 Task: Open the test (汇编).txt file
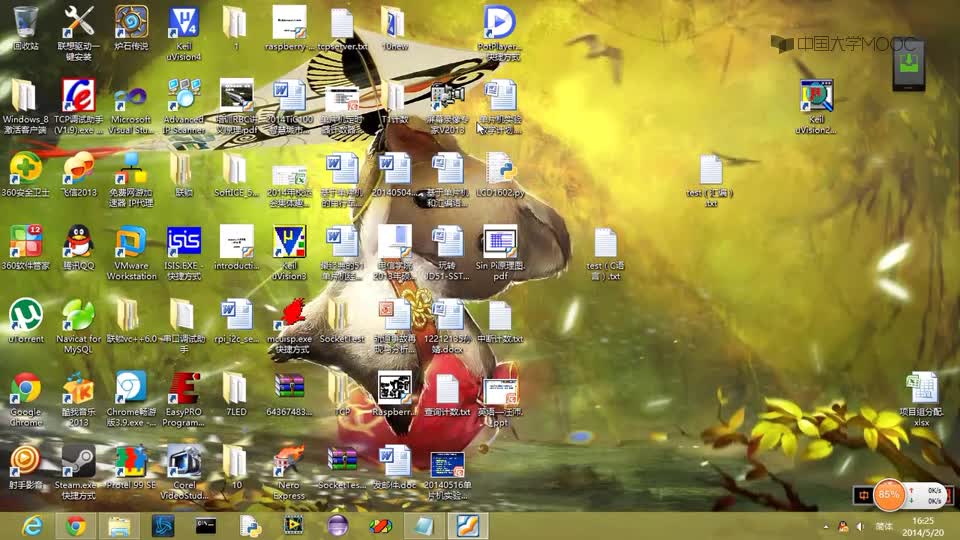710,179
